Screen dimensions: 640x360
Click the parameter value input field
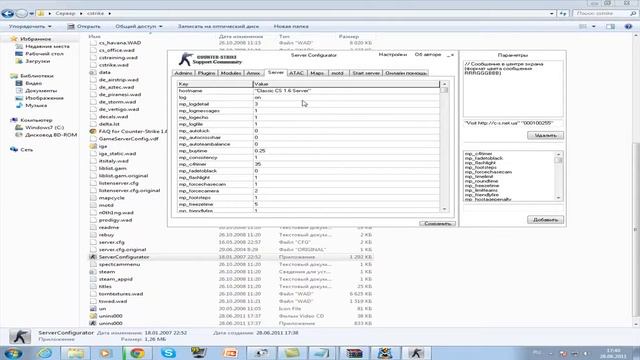[513, 123]
